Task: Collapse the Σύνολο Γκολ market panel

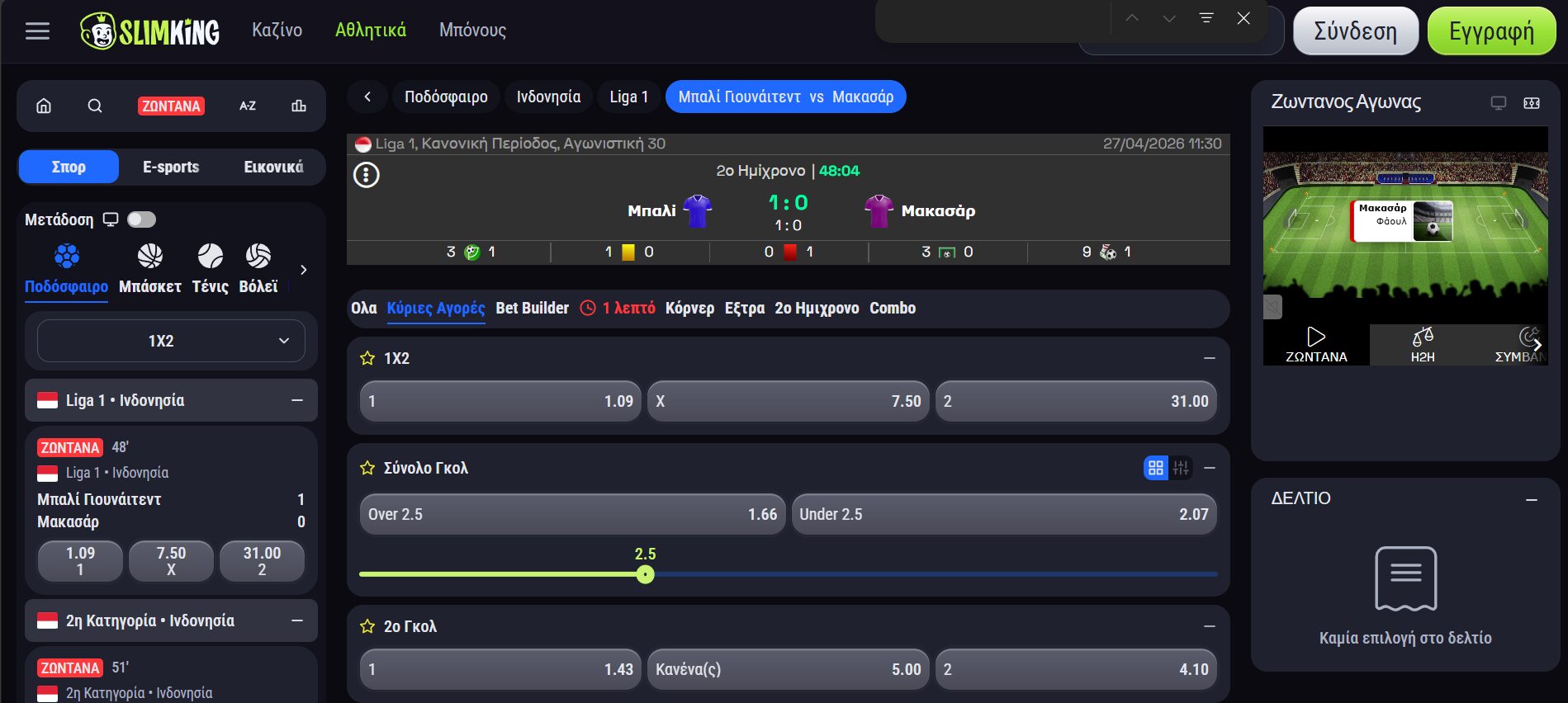Action: 1210,468
